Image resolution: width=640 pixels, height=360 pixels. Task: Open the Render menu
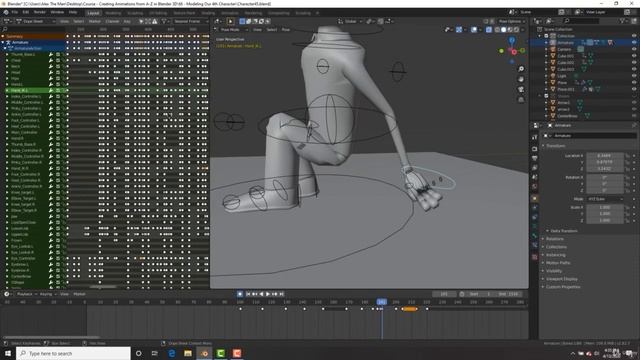40,12
